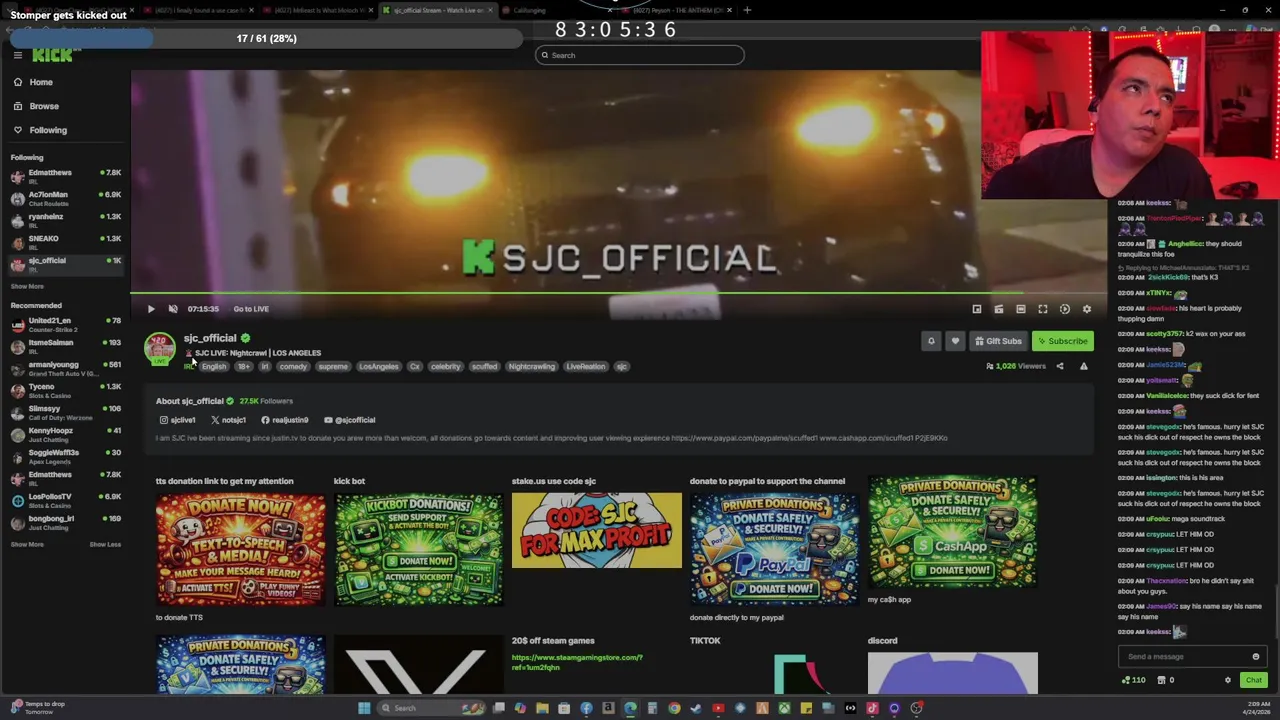The height and width of the screenshot is (720, 1280).
Task: Open the PayPal private donations banner
Action: pyautogui.click(x=775, y=550)
